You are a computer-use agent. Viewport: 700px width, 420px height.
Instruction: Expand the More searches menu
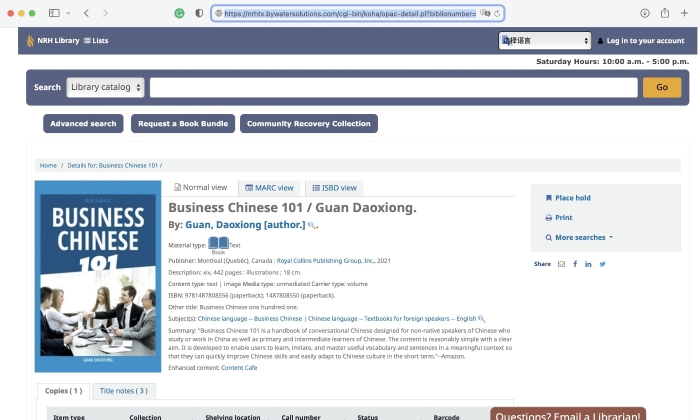[579, 237]
